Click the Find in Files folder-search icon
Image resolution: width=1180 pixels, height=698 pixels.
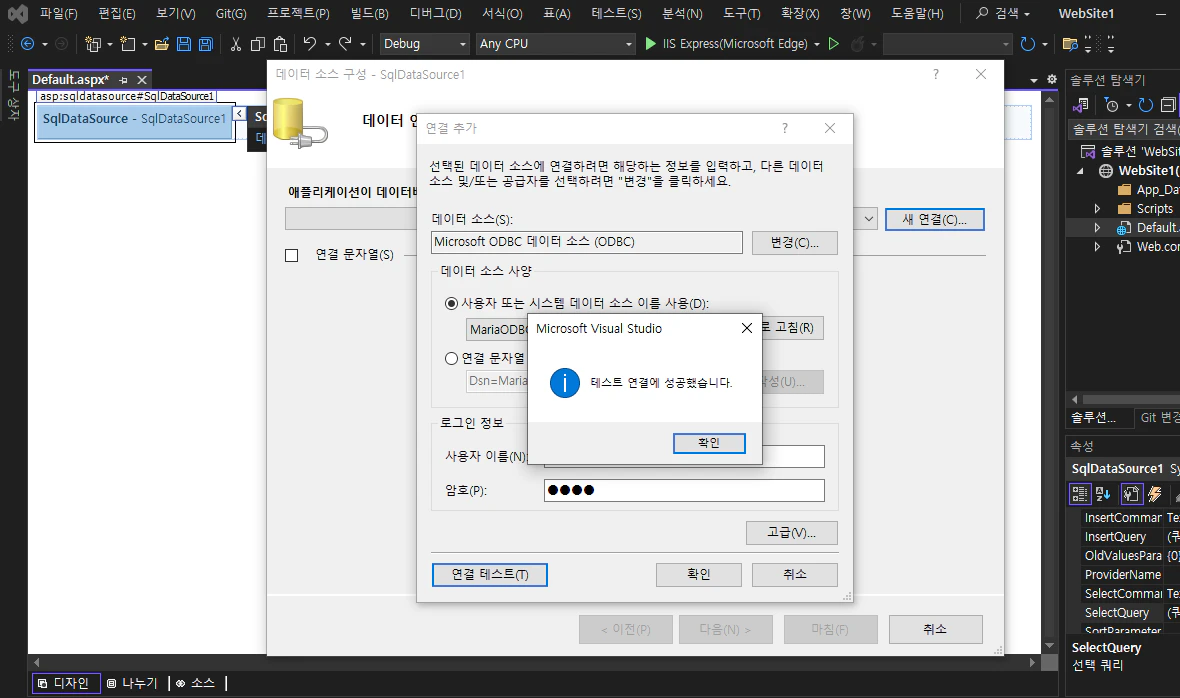[1069, 44]
